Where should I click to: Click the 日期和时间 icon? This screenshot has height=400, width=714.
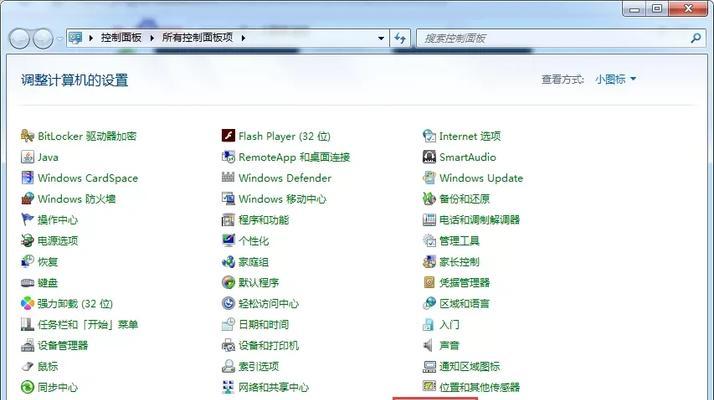click(x=228, y=324)
